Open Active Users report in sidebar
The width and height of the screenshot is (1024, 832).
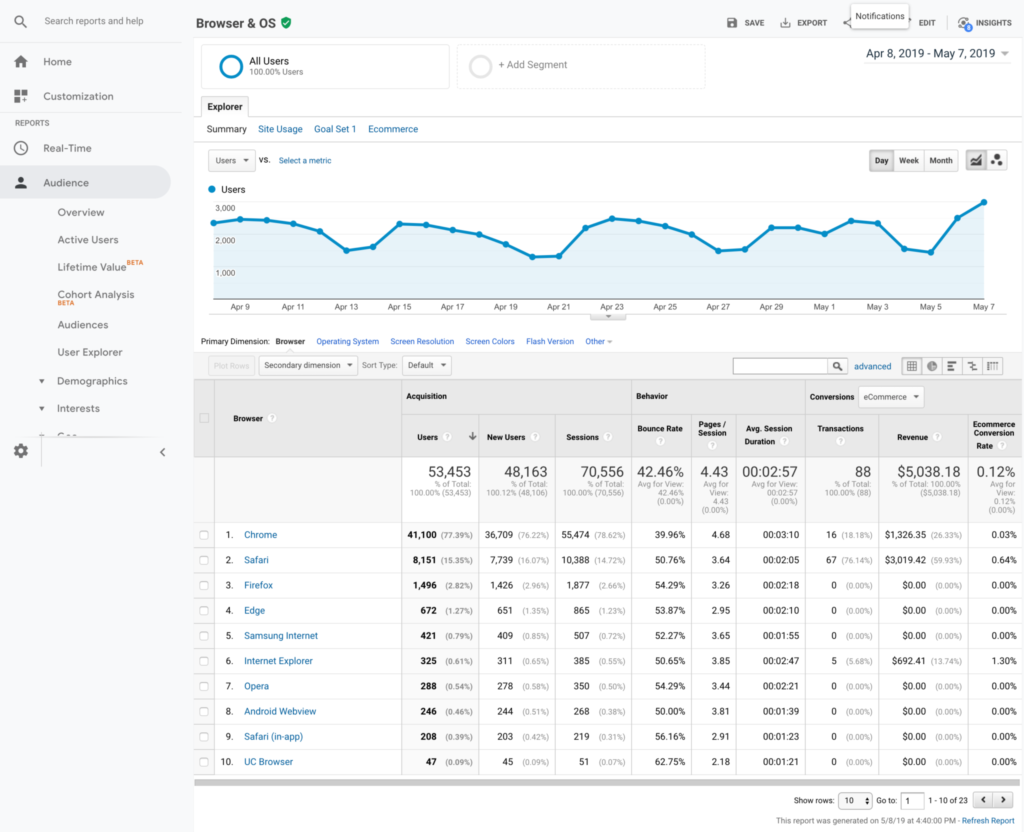pyautogui.click(x=88, y=240)
